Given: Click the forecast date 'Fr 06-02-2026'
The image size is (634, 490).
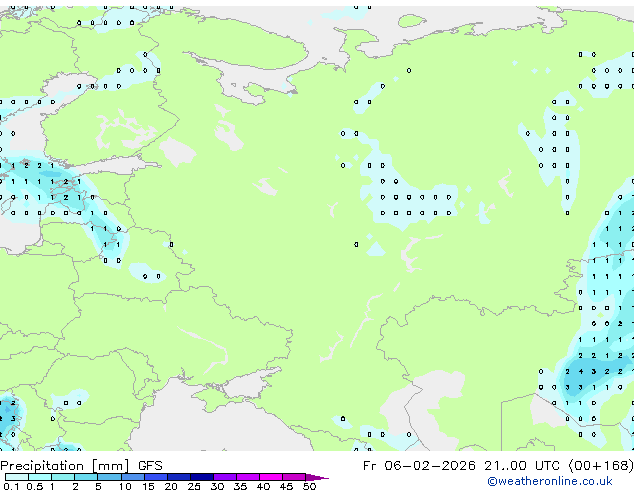Looking at the screenshot, I should [x=419, y=466].
